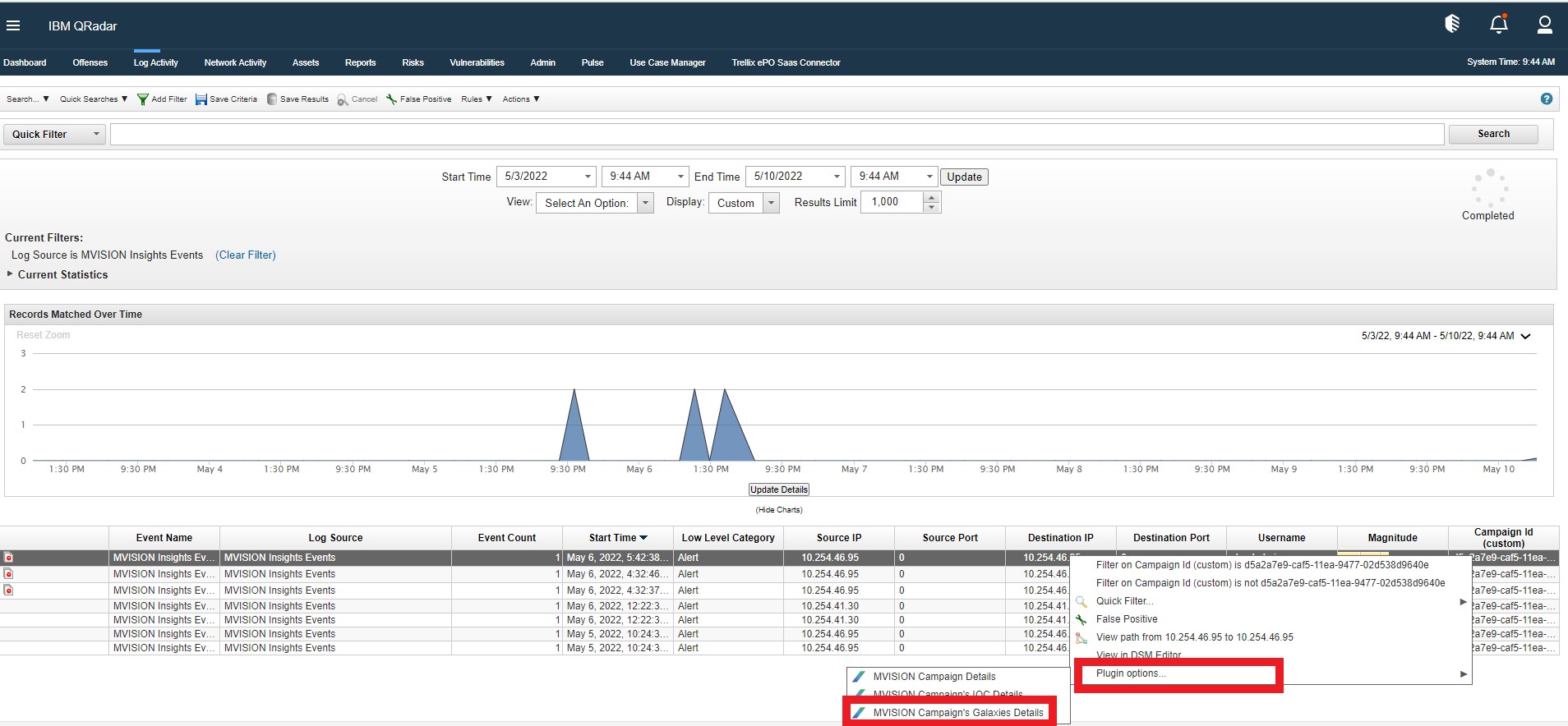Image resolution: width=1568 pixels, height=726 pixels.
Task: Click into the Quick Filter search input
Action: pyautogui.click(x=777, y=135)
